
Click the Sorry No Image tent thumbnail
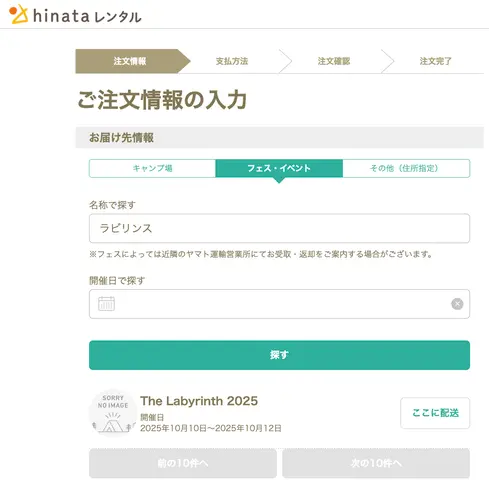[x=113, y=413]
